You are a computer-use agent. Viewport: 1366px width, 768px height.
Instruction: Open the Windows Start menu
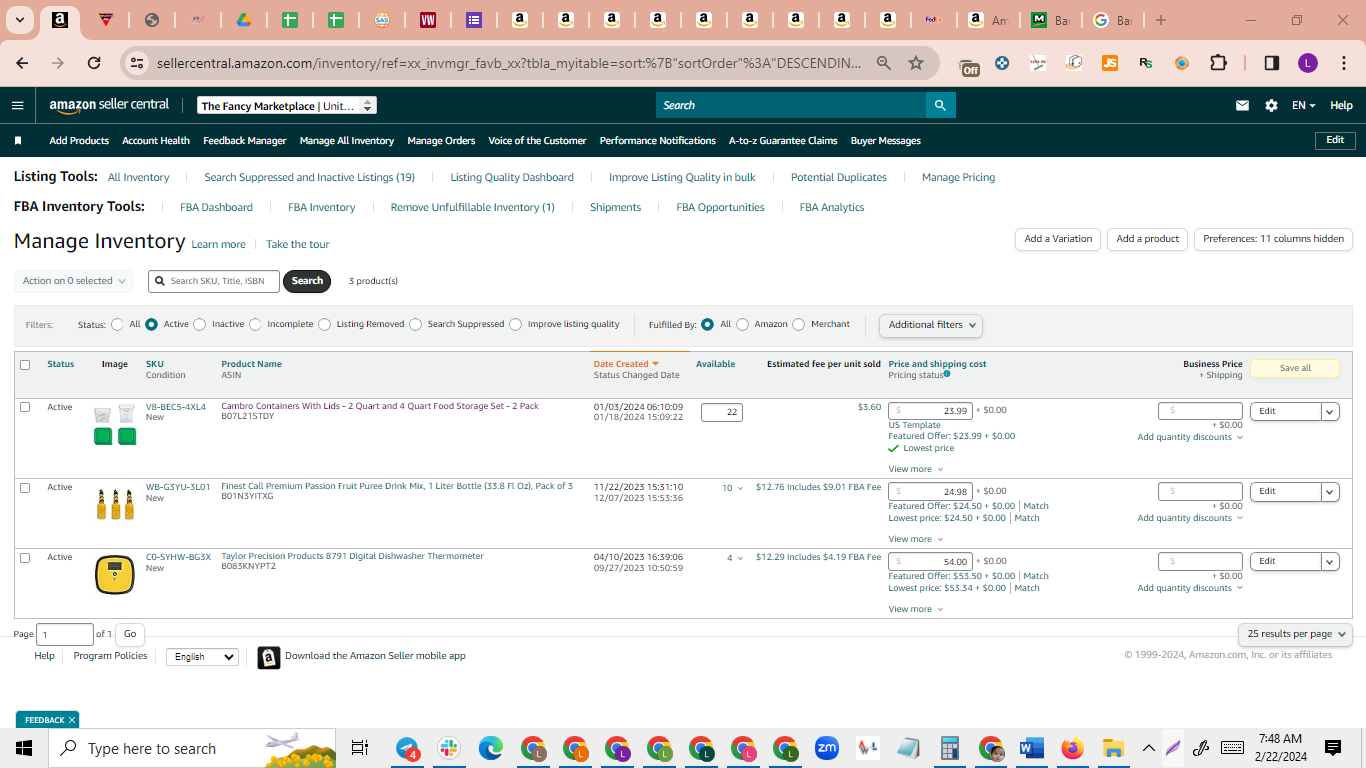(x=24, y=748)
